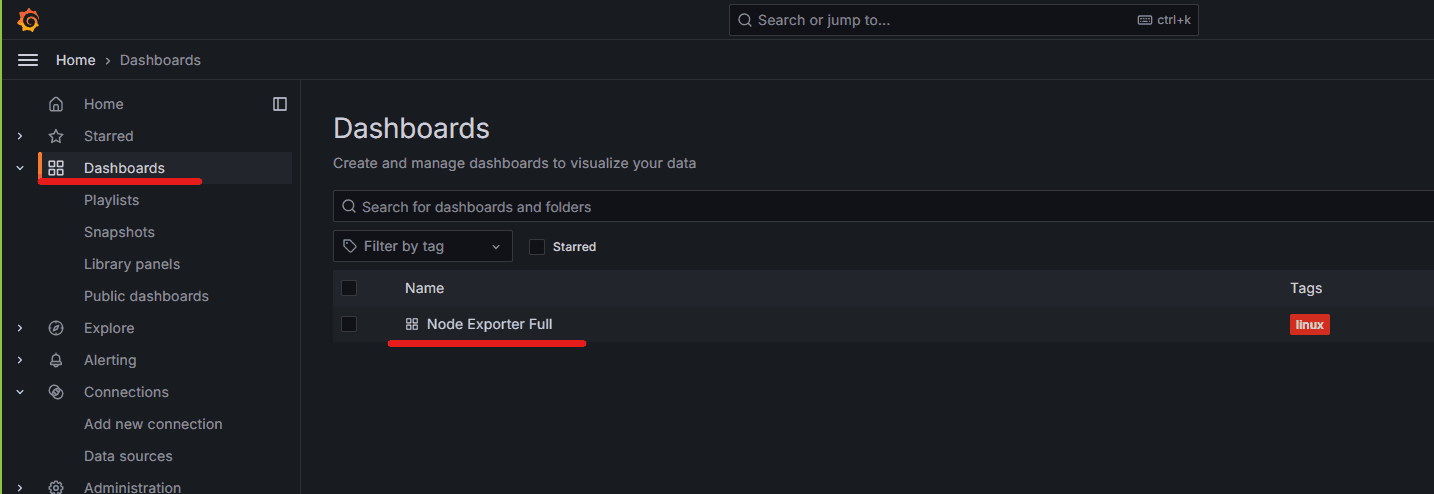Screen dimensions: 1434x494
Task: Check the Node Exporter Full row checkbox
Action: click(x=349, y=324)
